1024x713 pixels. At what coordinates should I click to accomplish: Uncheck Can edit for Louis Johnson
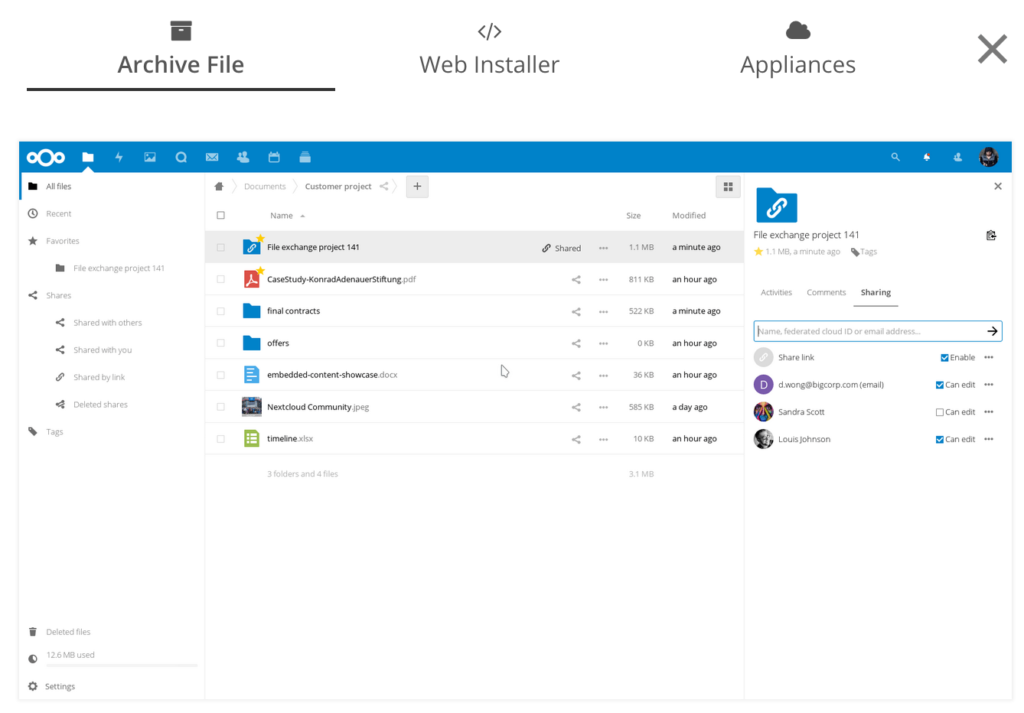pyautogui.click(x=939, y=439)
